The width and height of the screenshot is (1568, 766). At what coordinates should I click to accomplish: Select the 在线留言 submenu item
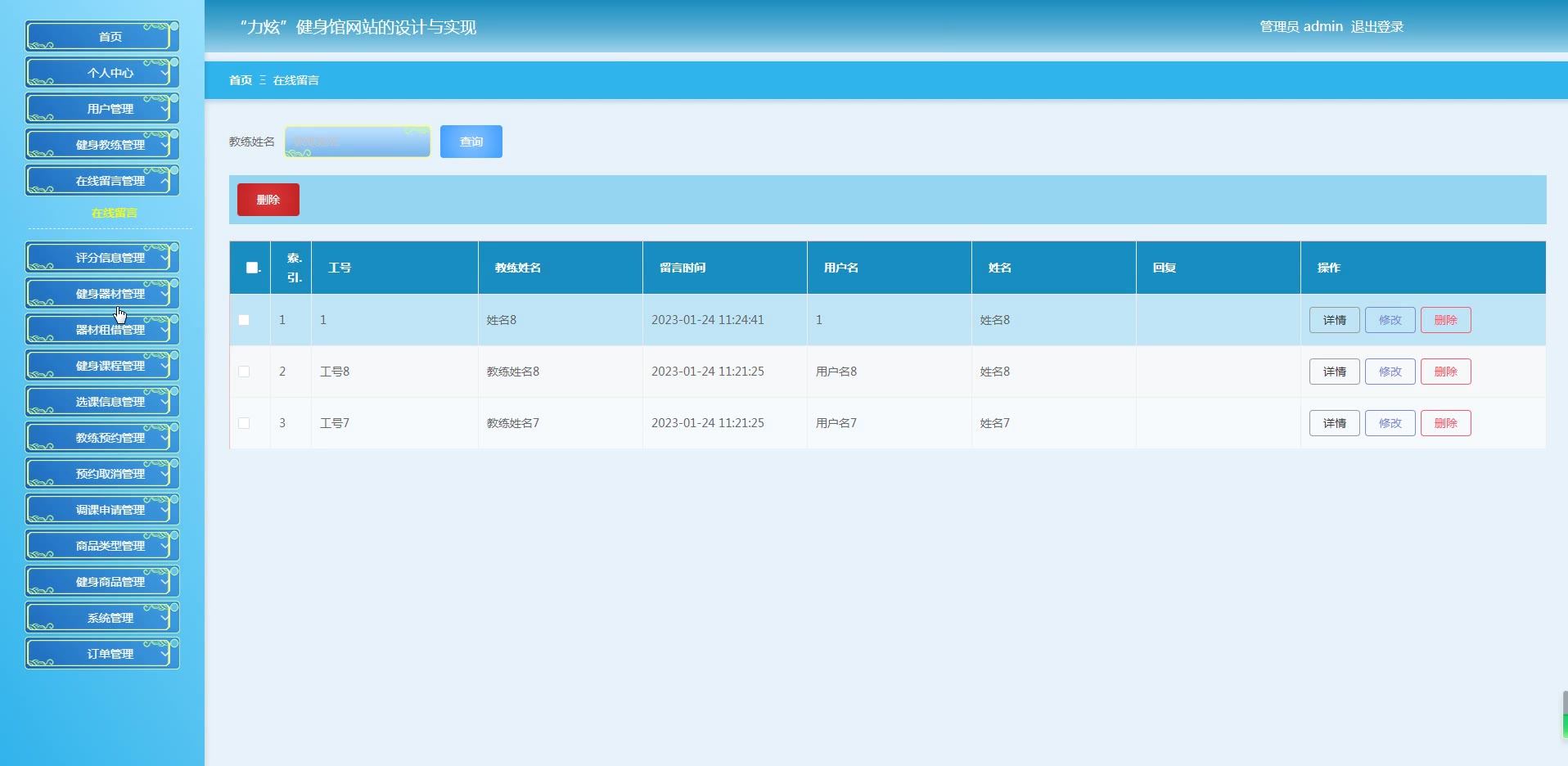114,213
